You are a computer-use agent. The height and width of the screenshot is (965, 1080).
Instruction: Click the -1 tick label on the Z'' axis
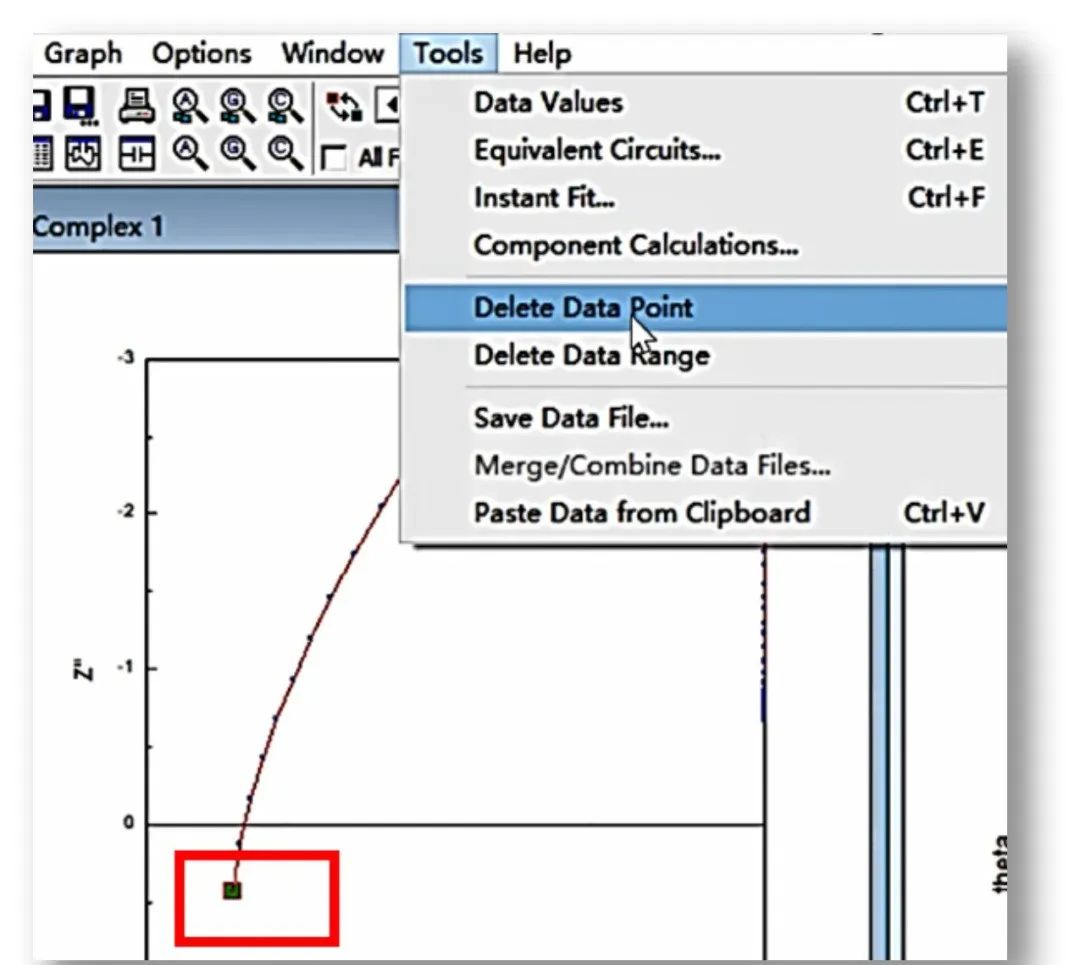pos(127,667)
